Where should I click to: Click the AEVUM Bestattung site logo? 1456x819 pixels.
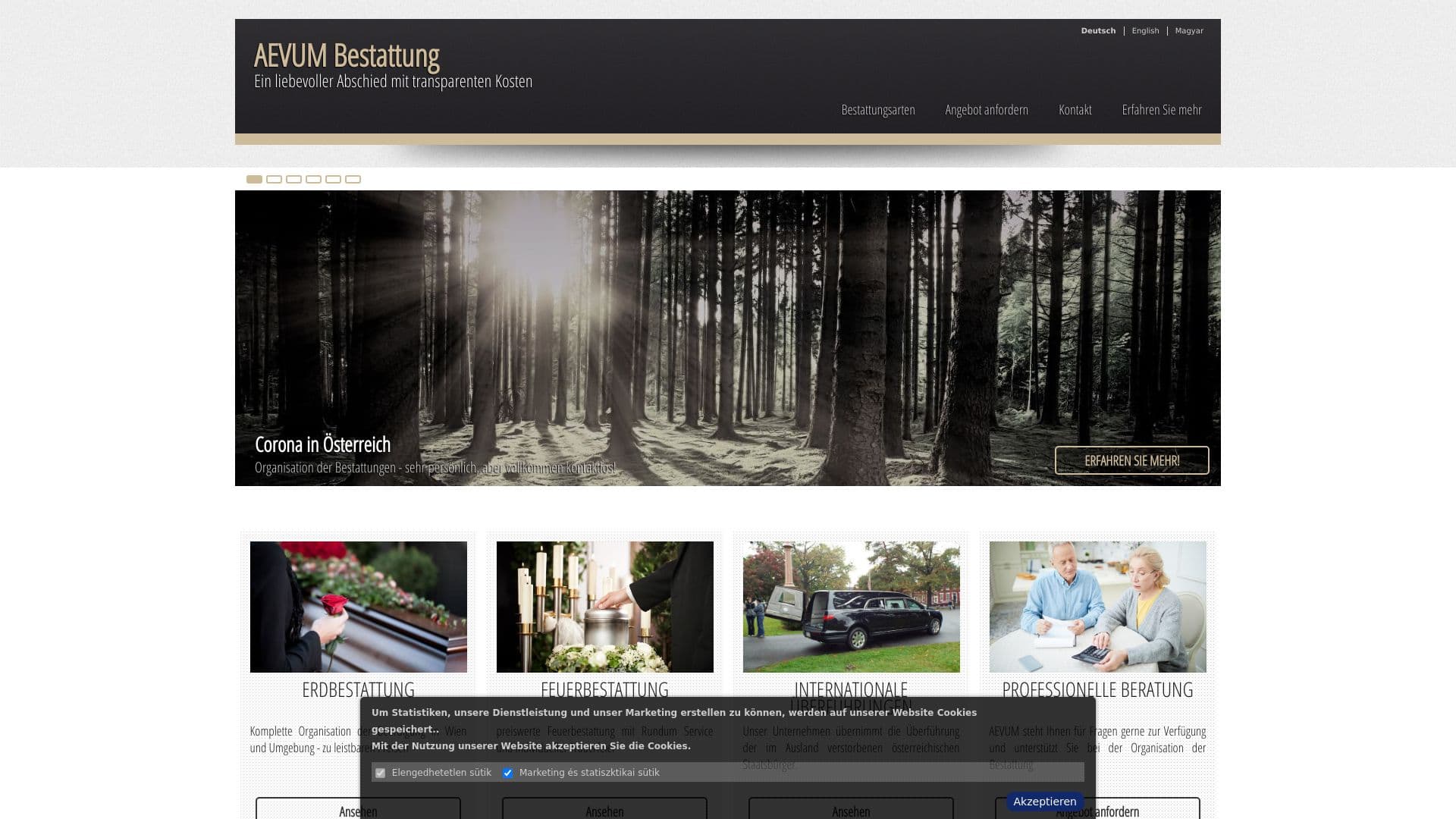[x=347, y=56]
